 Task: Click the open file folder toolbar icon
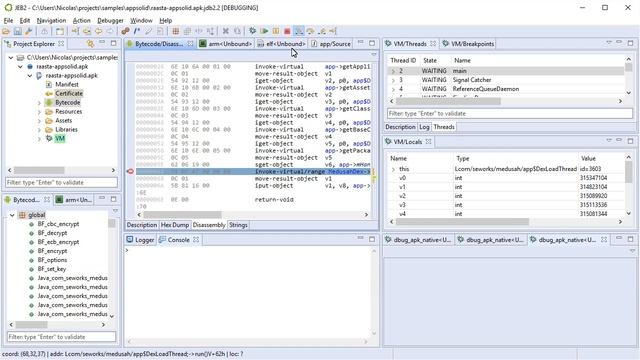click(6, 31)
